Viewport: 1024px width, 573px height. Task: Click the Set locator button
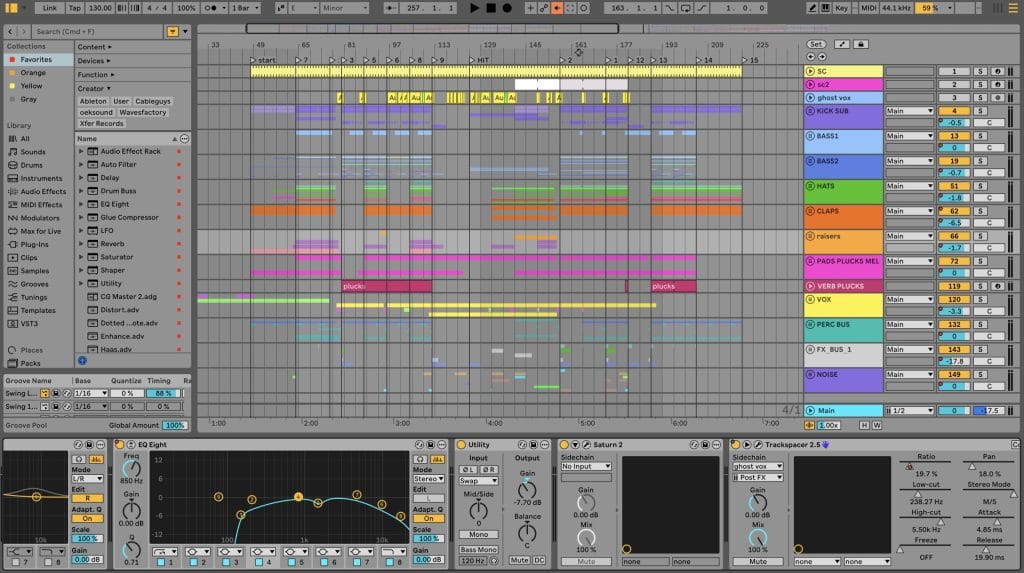[x=816, y=44]
